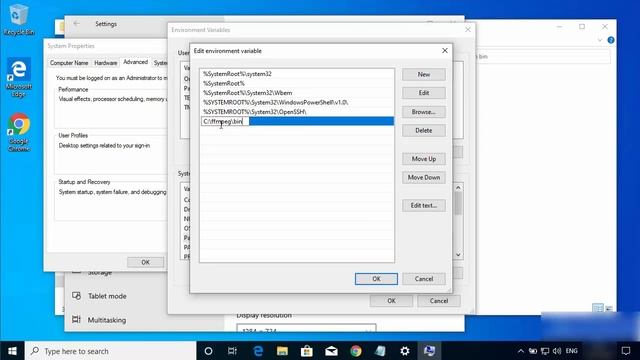Click OK in System Properties
The image size is (640, 360).
[x=145, y=262]
